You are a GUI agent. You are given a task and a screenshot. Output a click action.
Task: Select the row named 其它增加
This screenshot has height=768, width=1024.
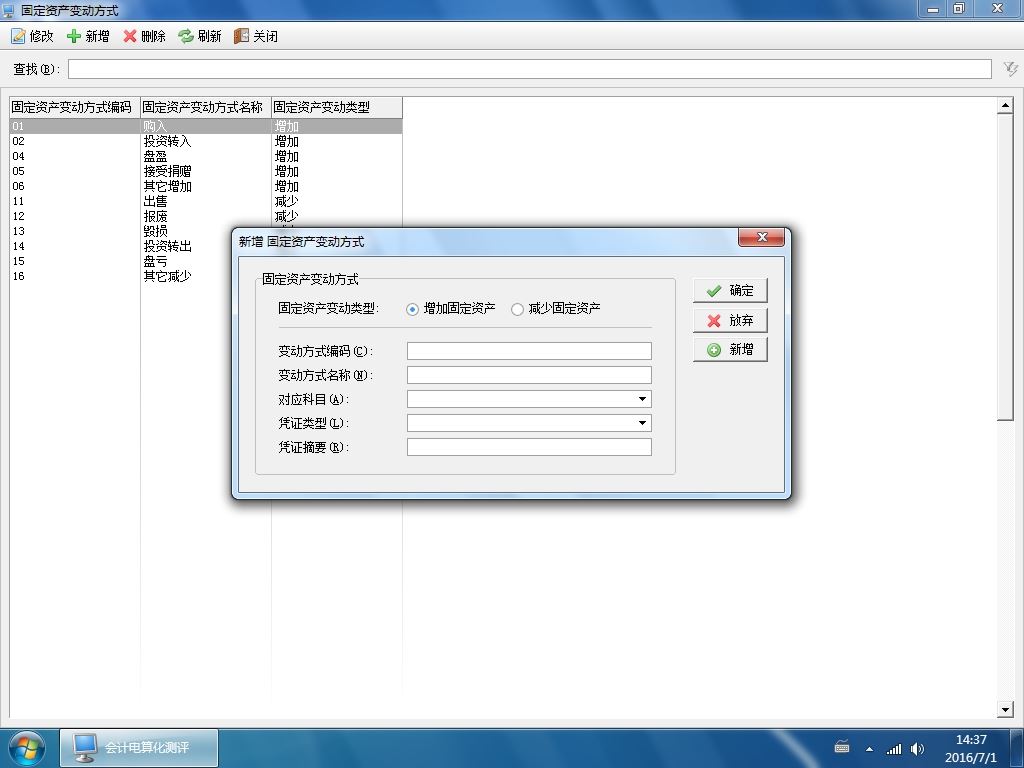[x=206, y=186]
